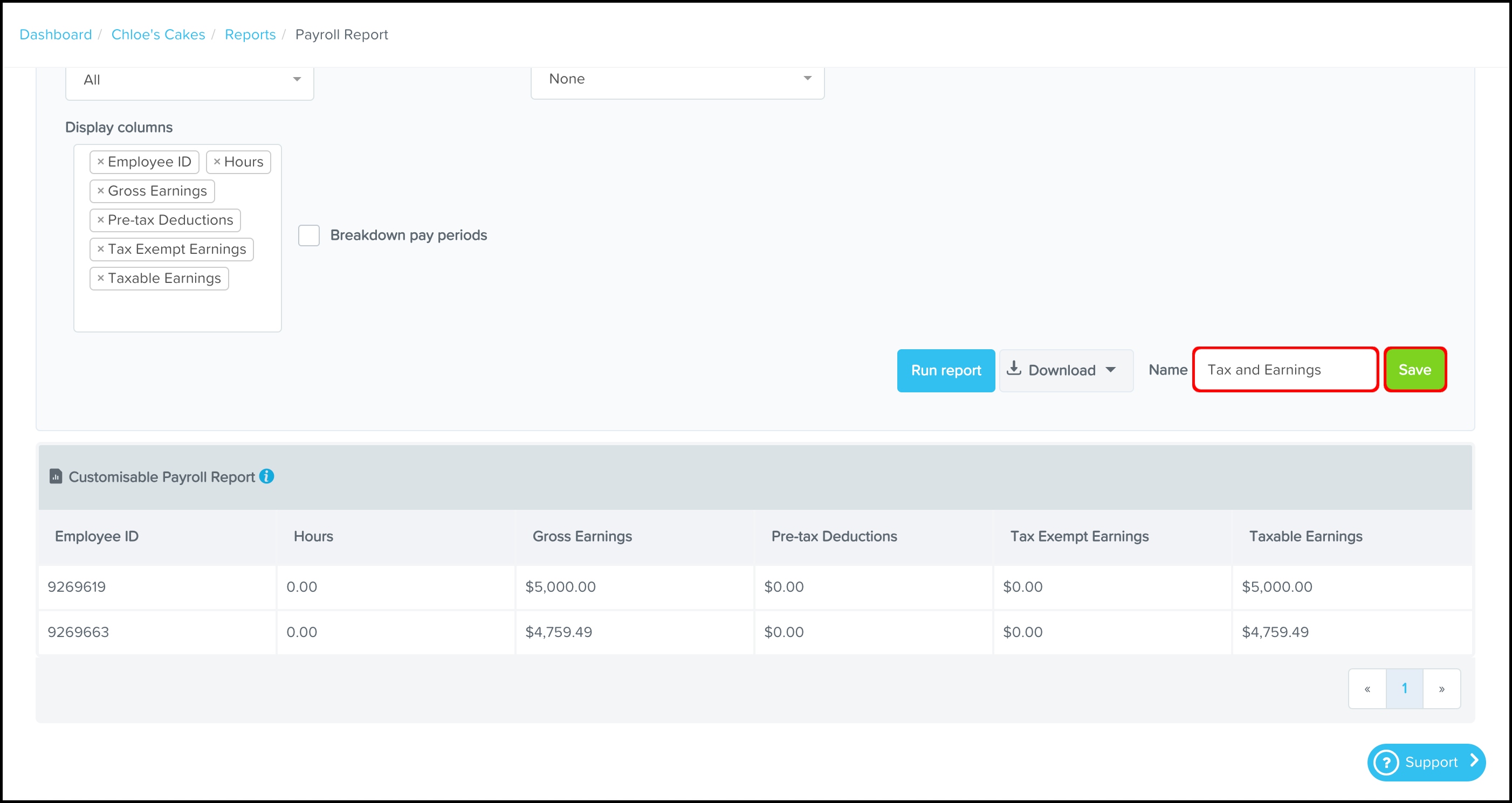This screenshot has height=803, width=1512.
Task: Click the report Name input field
Action: [1284, 370]
